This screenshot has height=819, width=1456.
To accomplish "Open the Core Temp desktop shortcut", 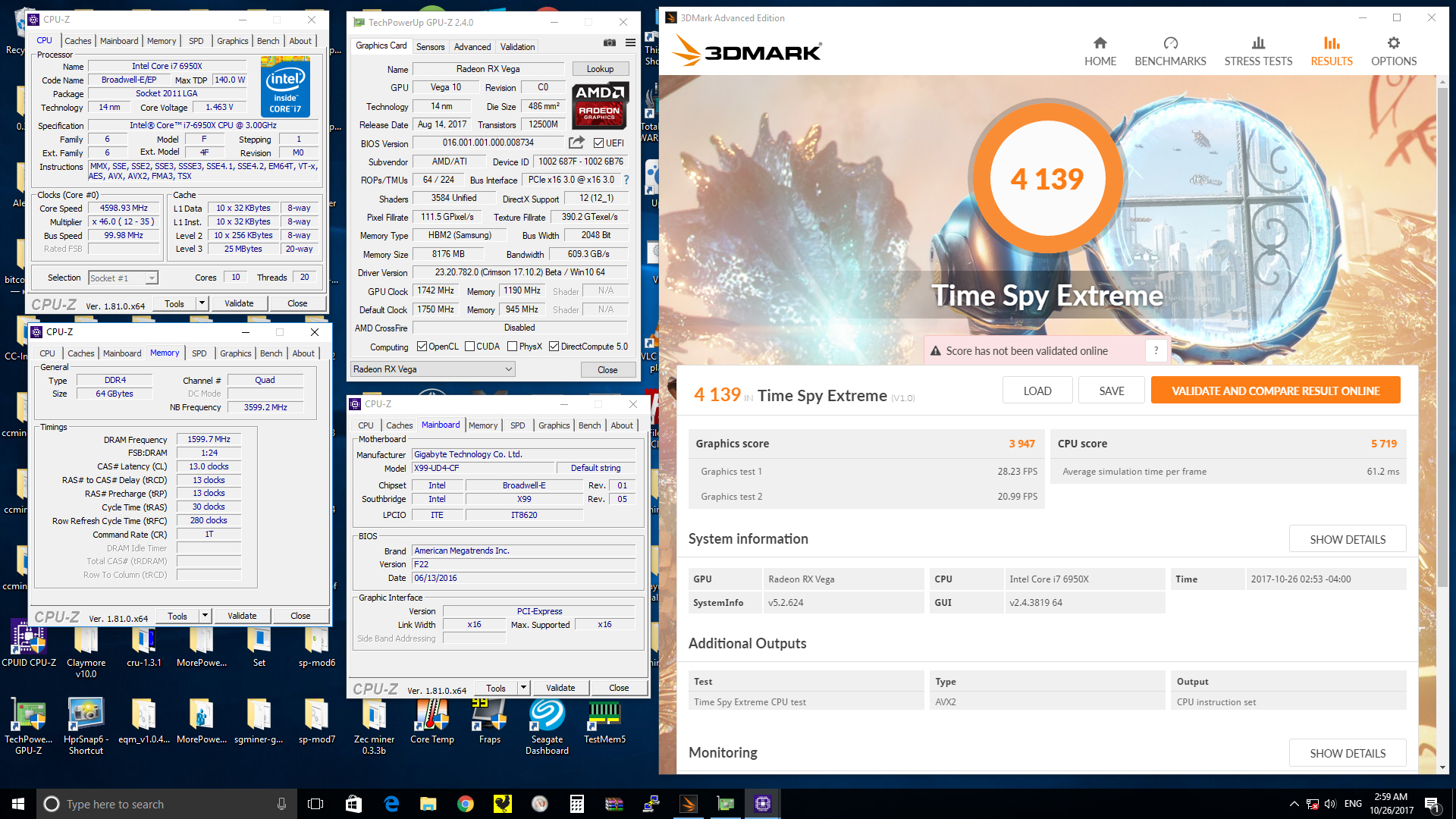I will click(432, 721).
